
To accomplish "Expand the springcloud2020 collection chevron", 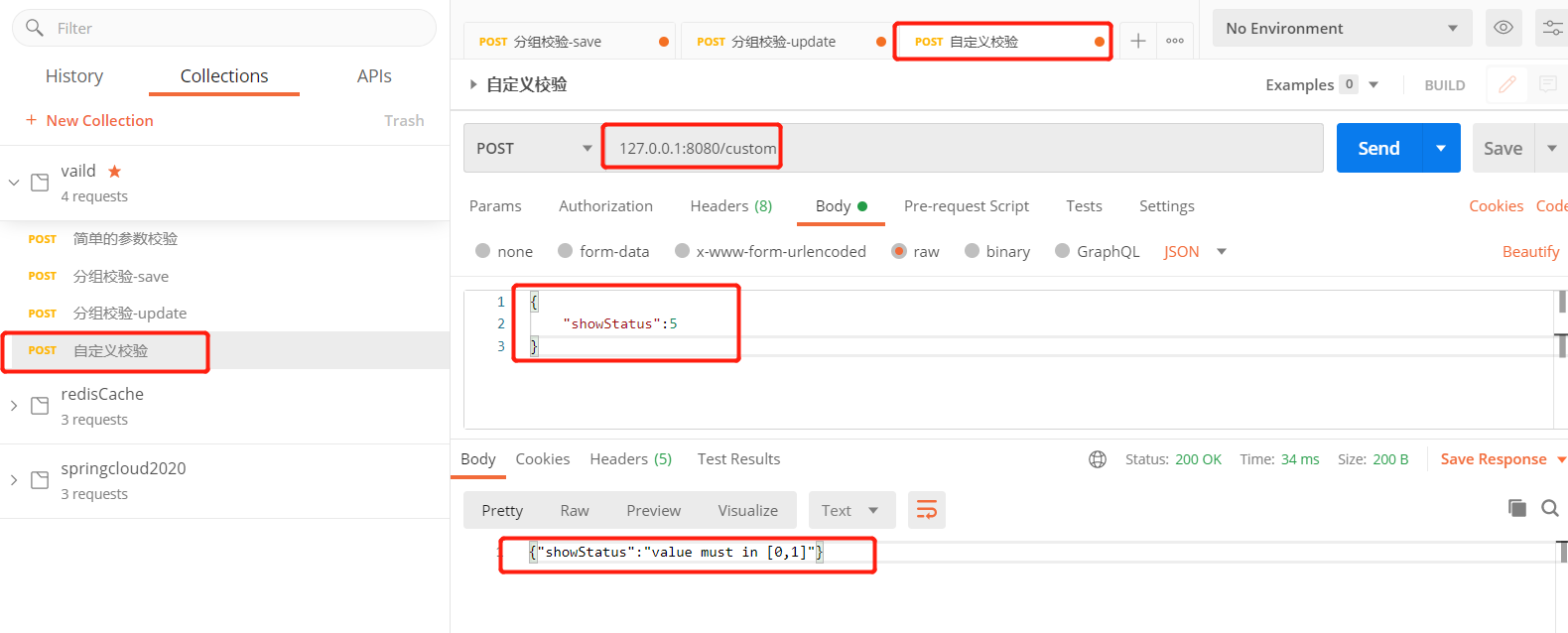I will click(x=14, y=480).
